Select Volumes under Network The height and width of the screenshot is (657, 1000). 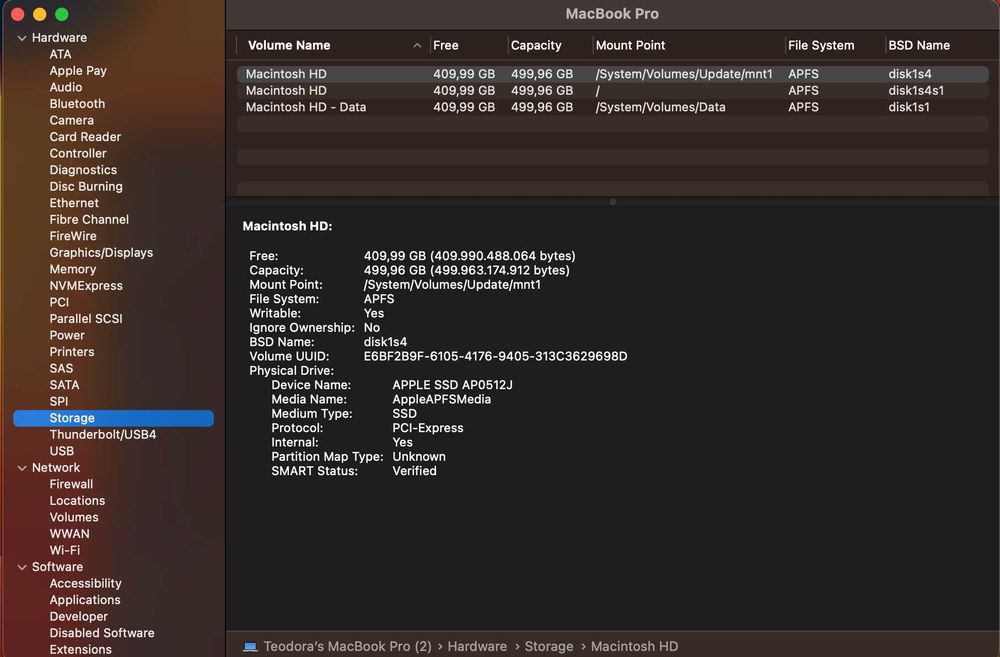74,518
